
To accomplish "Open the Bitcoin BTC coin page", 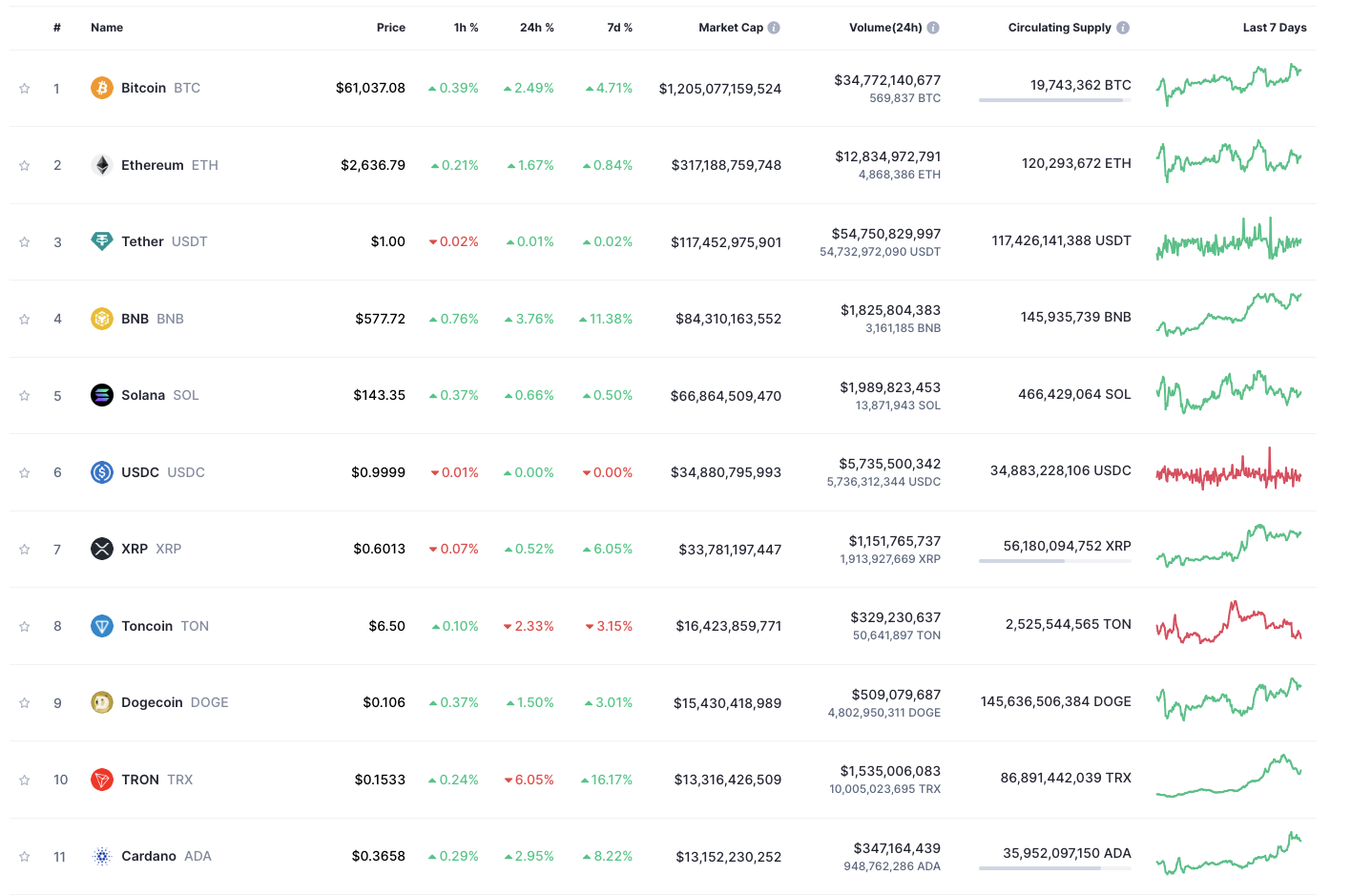I will pyautogui.click(x=146, y=88).
